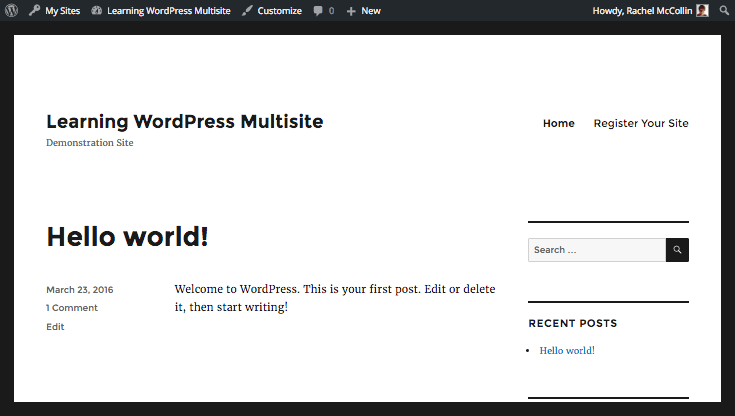
Task: Open the Register Your Site page
Action: point(641,123)
